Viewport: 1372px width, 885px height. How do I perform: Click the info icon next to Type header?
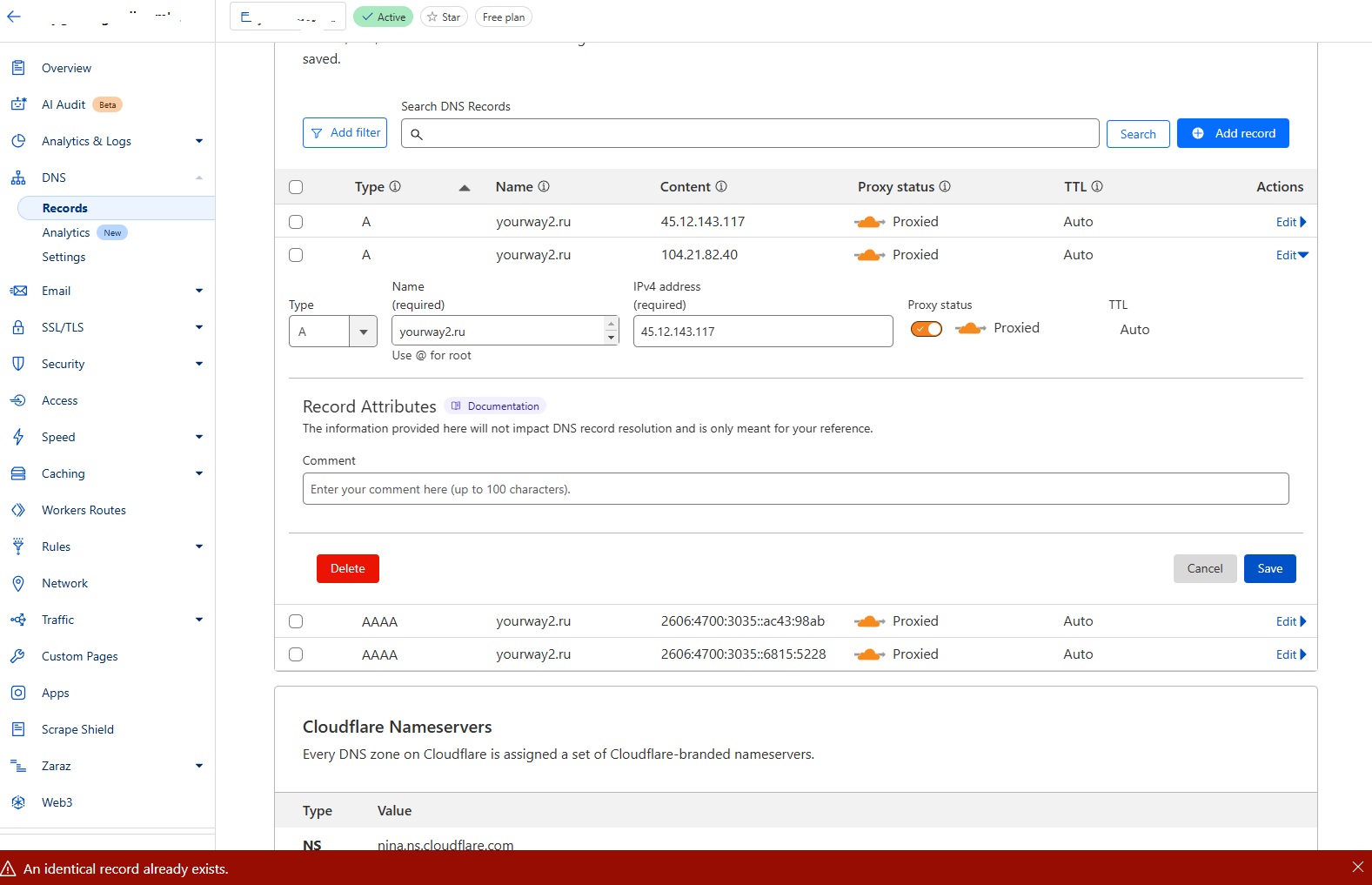click(x=395, y=186)
